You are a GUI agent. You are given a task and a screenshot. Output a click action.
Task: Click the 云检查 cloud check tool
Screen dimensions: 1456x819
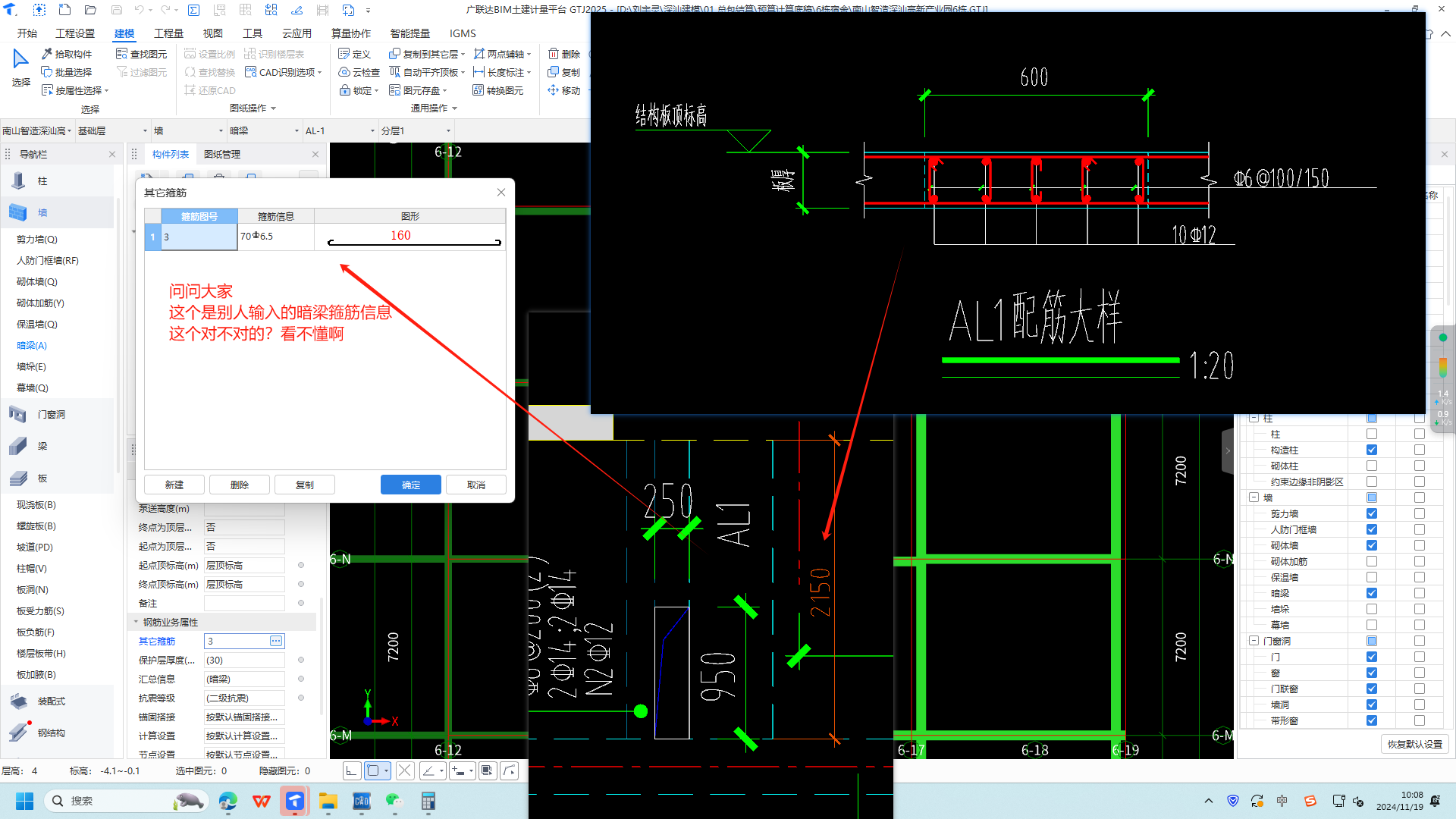[359, 72]
